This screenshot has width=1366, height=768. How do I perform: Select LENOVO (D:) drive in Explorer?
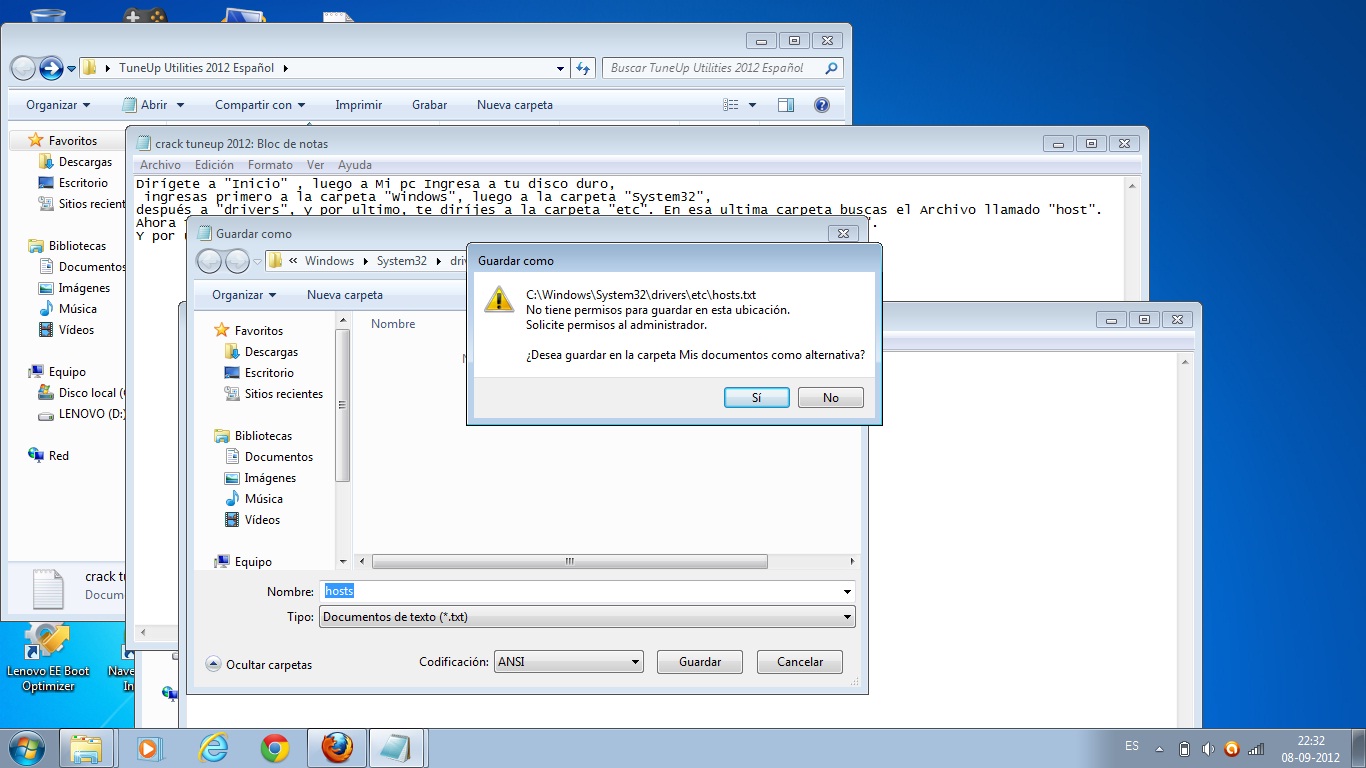[81, 414]
